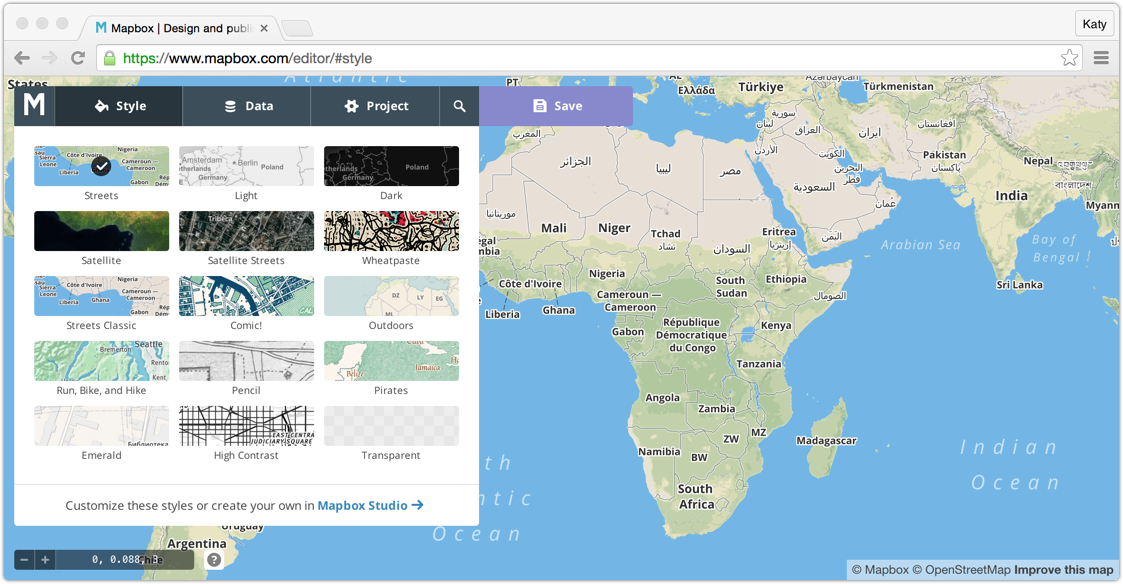Open help with the question mark icon
This screenshot has height=584, width=1123.
click(213, 559)
